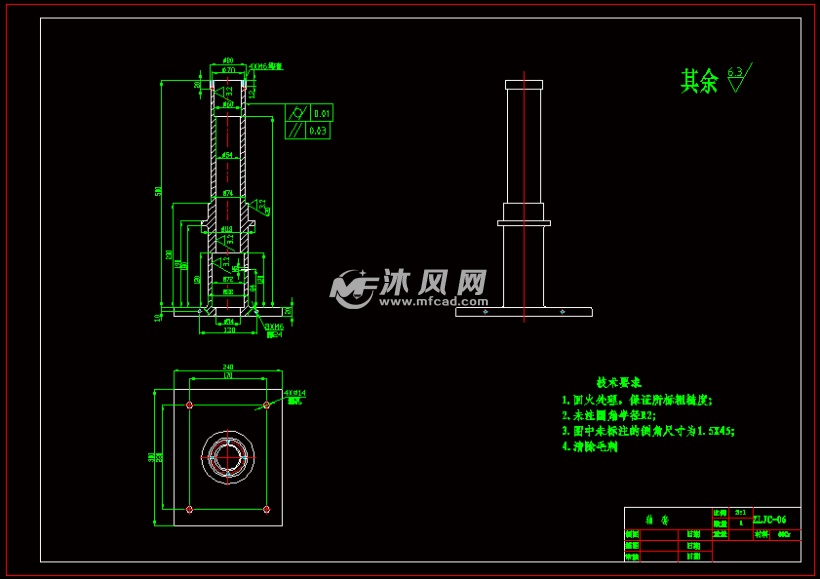The width and height of the screenshot is (820, 579).
Task: Select technical requirement line 1 about 回火处理
Action: tap(637, 400)
